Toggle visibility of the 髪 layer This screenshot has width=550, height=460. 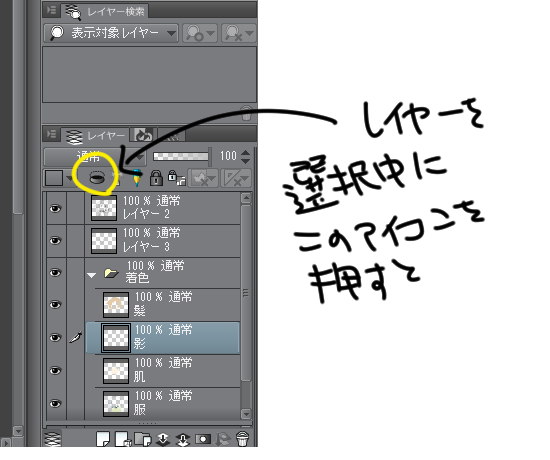tap(55, 304)
